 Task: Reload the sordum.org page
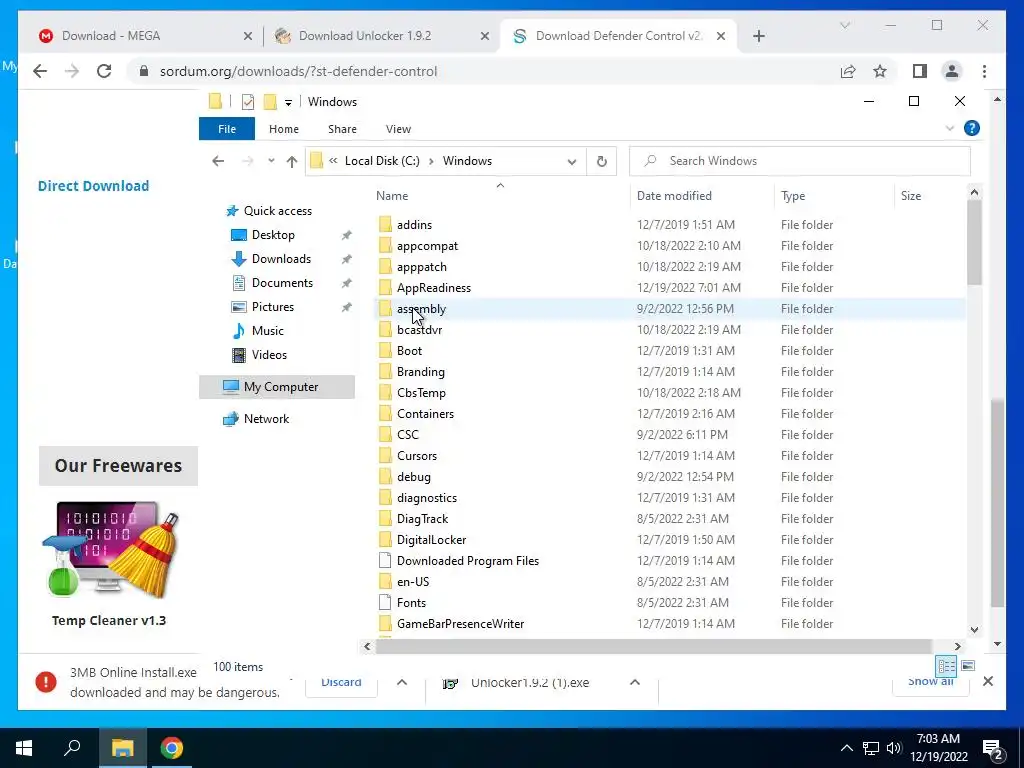104,71
